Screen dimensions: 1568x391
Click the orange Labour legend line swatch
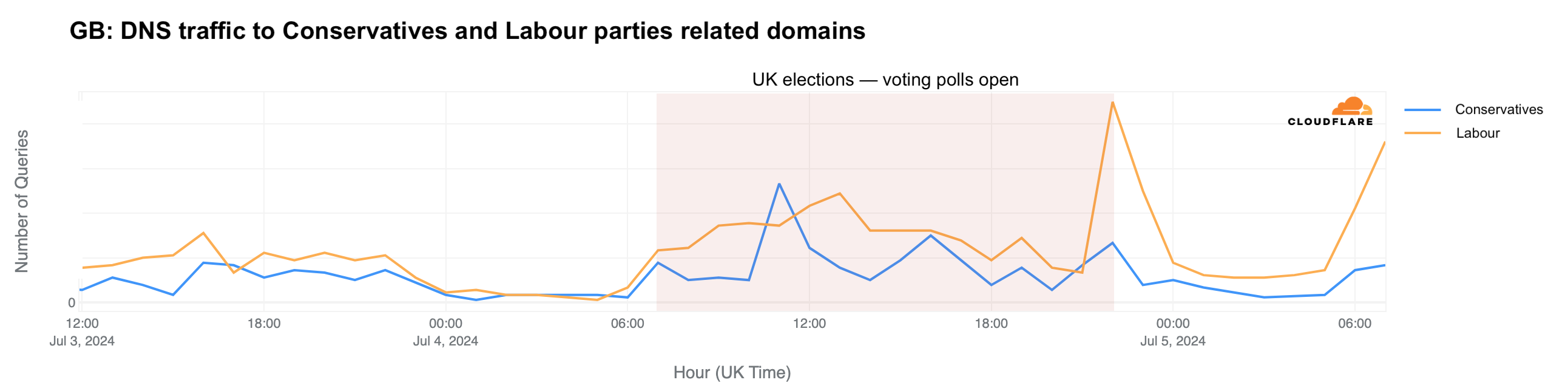click(x=1422, y=133)
